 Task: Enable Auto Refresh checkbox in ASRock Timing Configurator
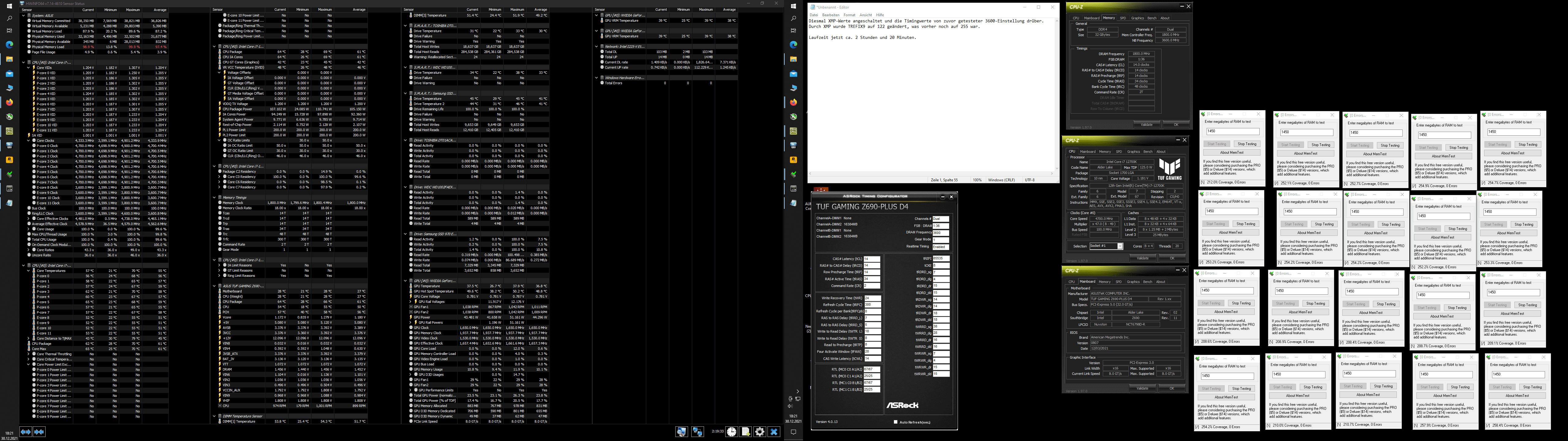[x=895, y=422]
